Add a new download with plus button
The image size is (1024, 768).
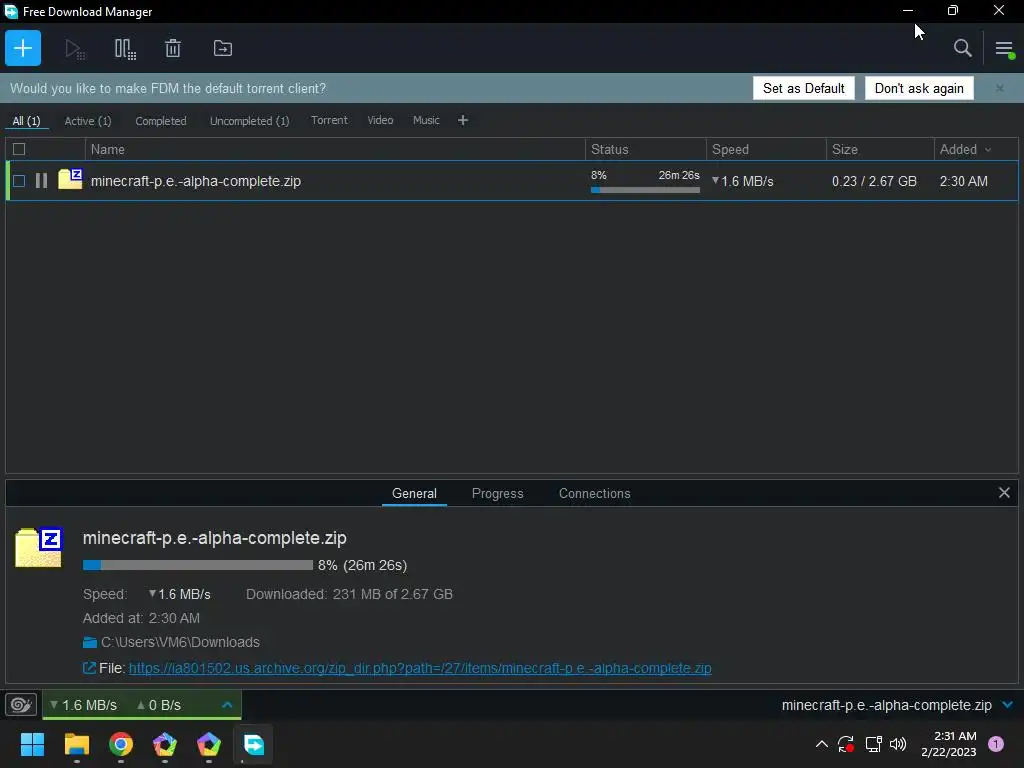pyautogui.click(x=23, y=48)
